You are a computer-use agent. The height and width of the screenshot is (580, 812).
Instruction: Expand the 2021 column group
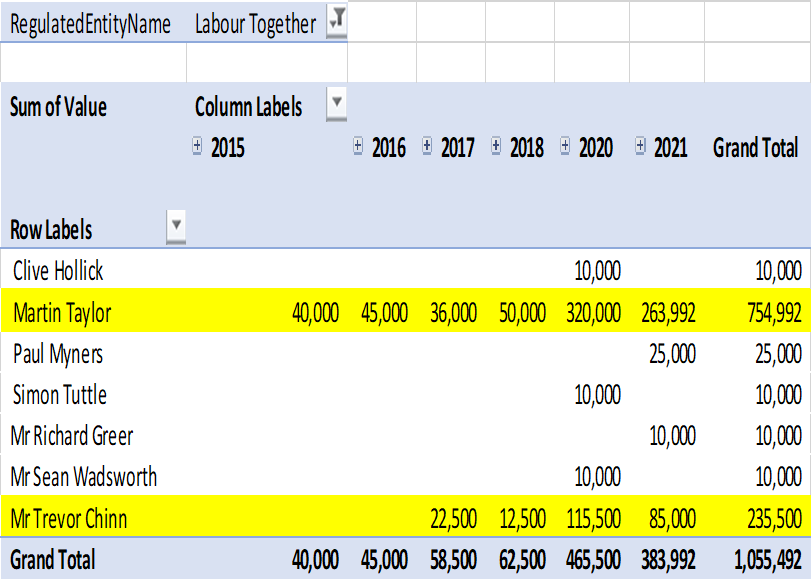coord(640,146)
